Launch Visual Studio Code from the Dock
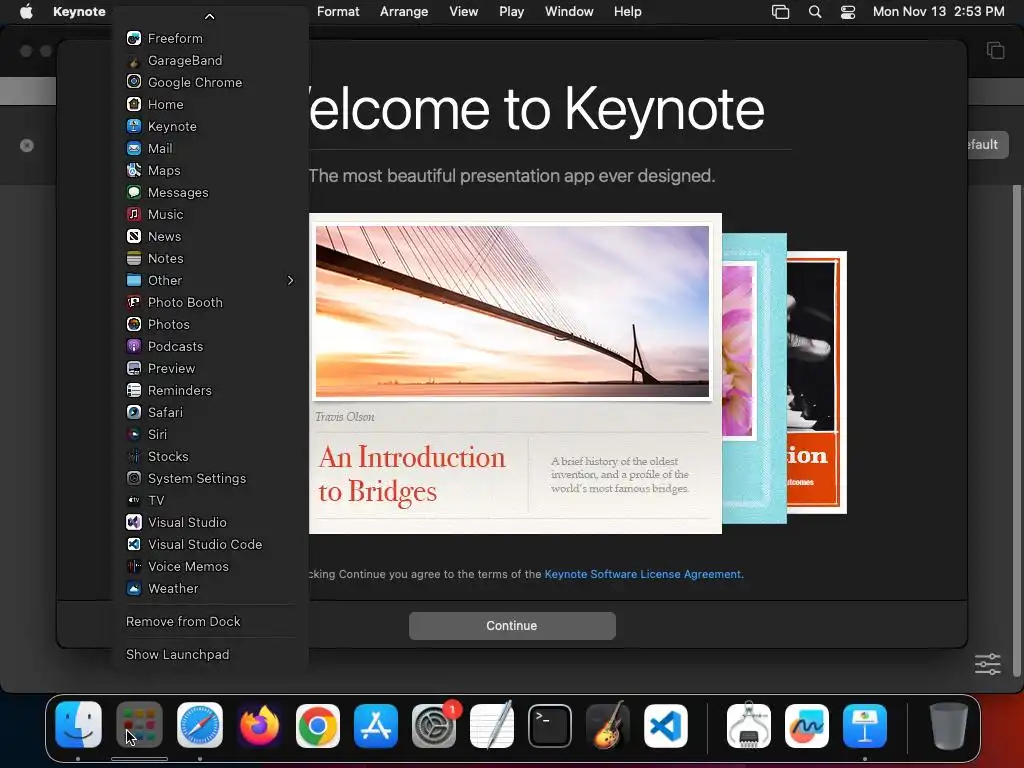Viewport: 1024px width, 768px height. (x=666, y=725)
